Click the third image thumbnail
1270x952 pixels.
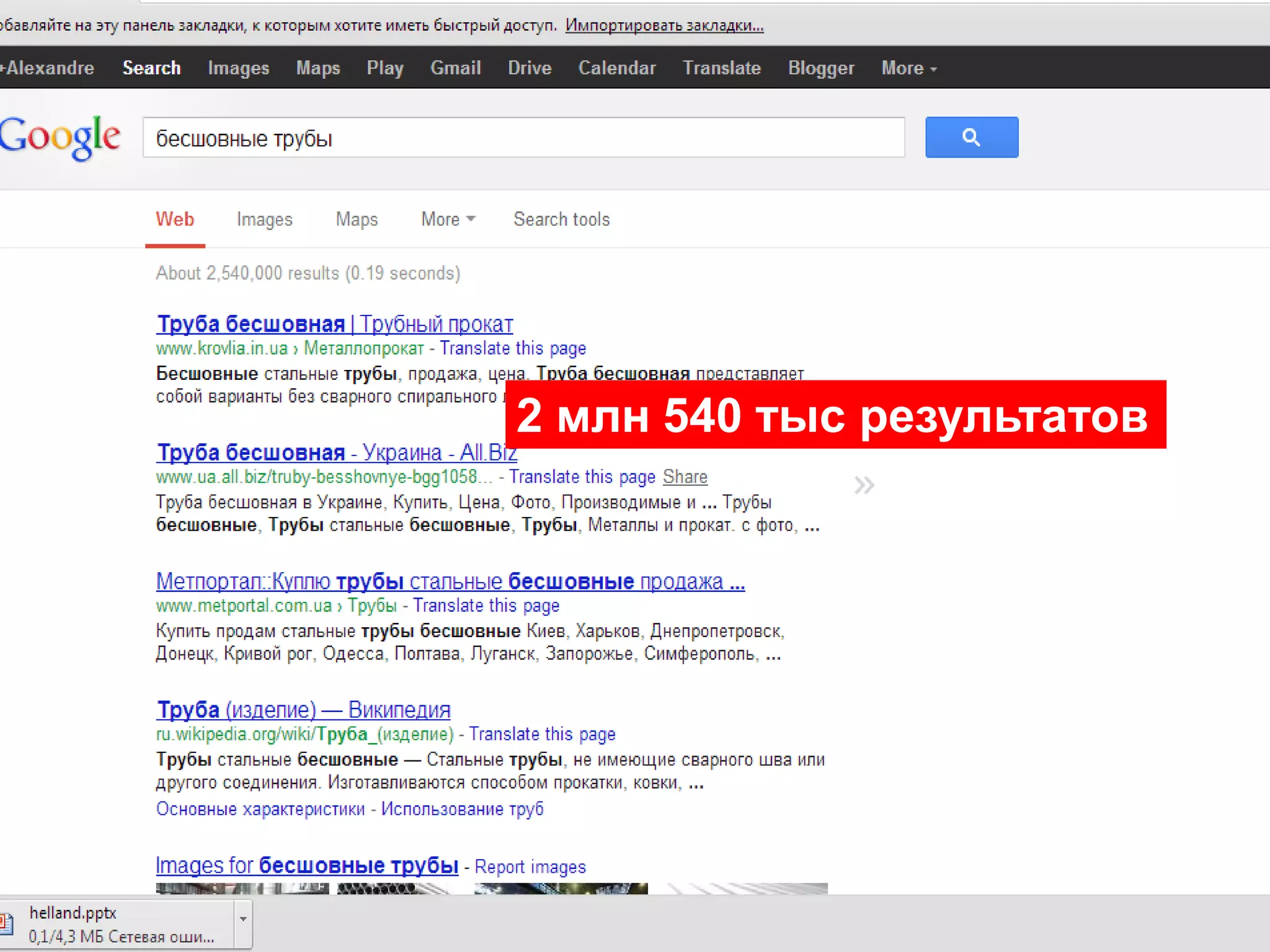click(x=561, y=888)
